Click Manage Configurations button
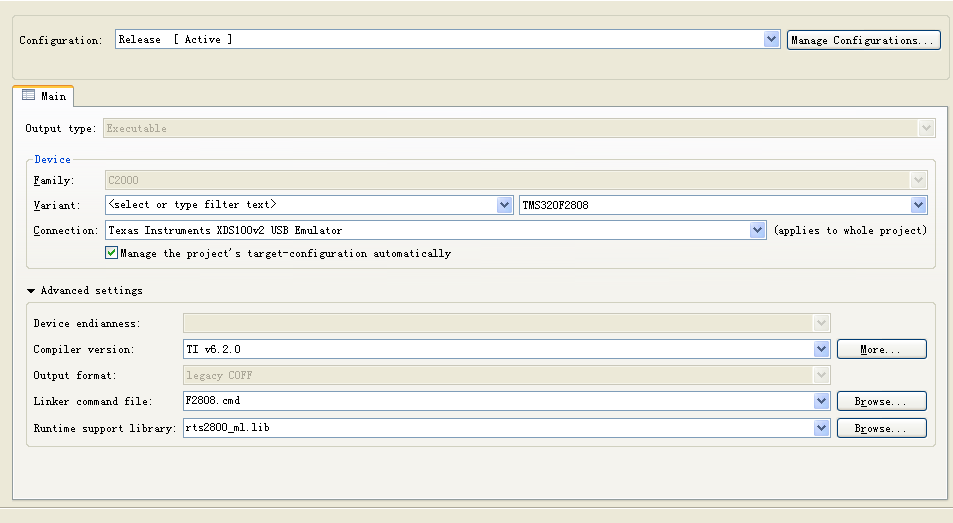 (x=863, y=40)
